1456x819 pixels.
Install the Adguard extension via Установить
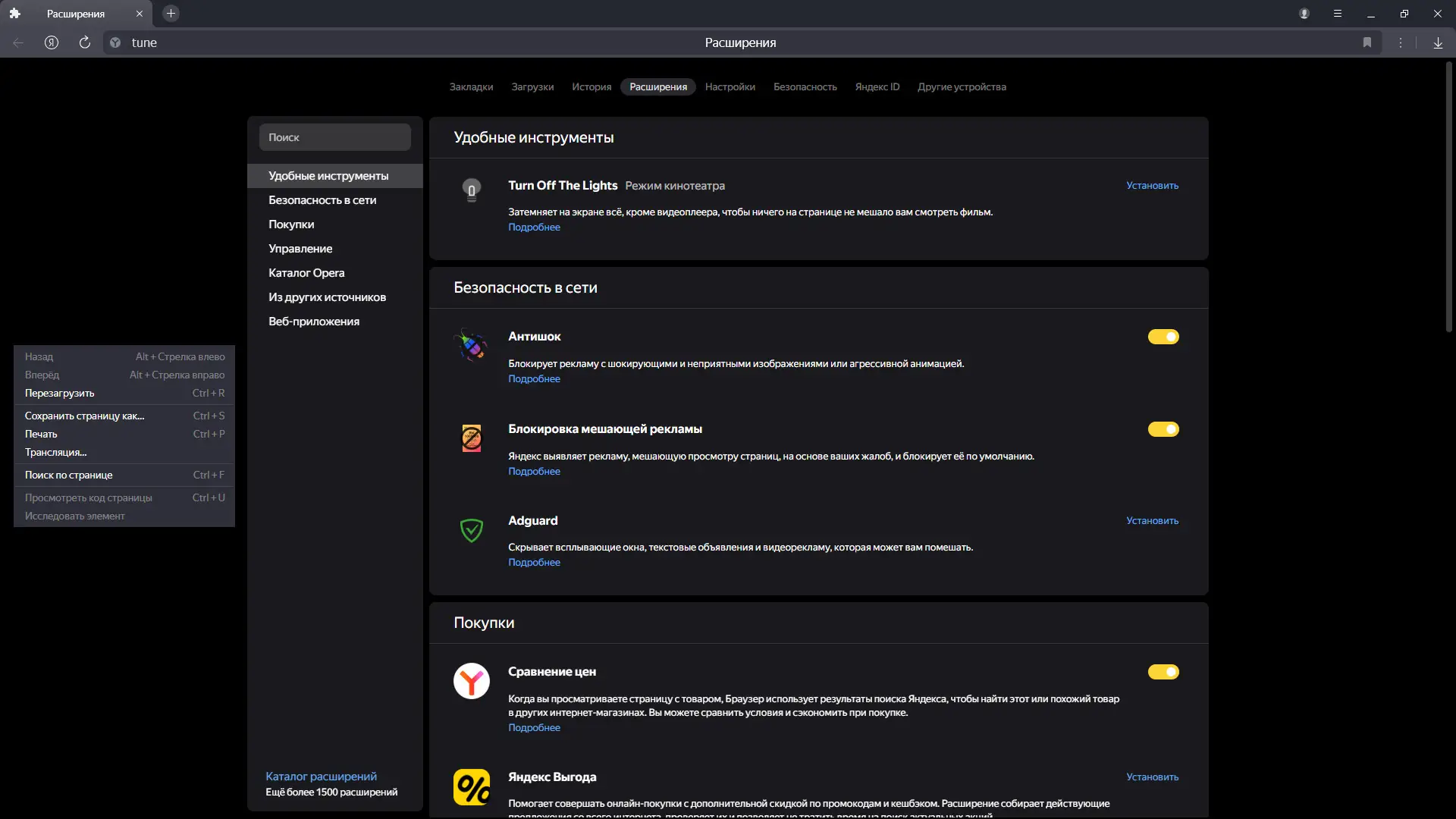pos(1152,520)
